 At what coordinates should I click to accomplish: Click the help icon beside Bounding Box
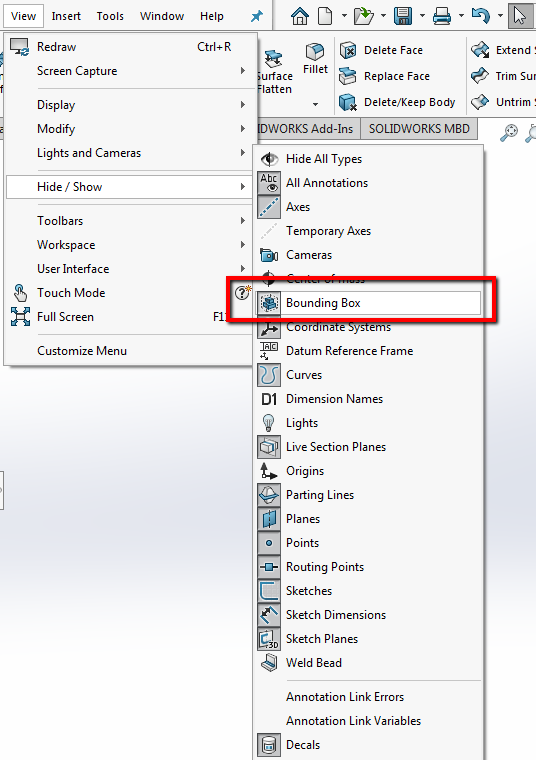coord(243,292)
